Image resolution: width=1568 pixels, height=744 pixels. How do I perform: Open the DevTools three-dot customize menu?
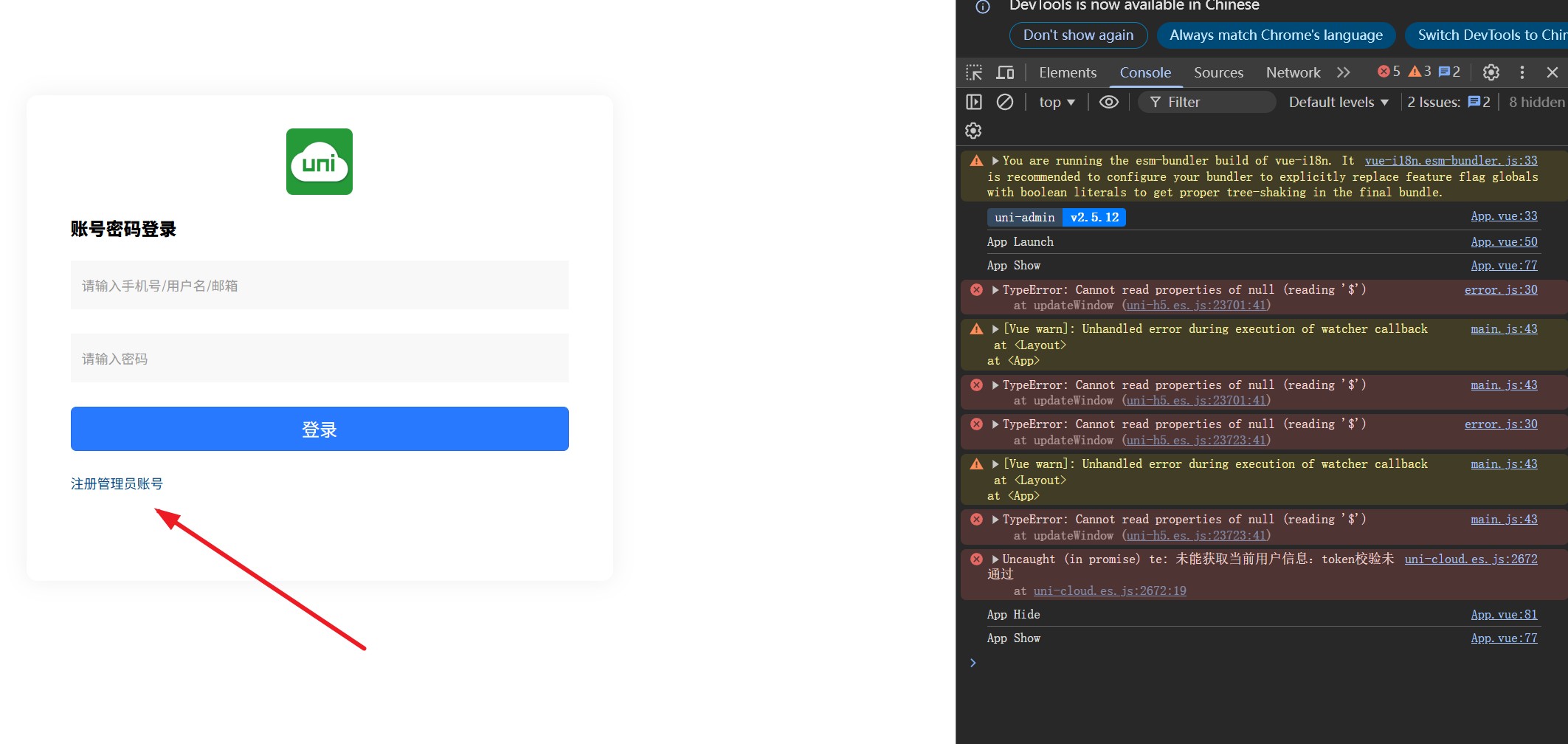(x=1522, y=72)
